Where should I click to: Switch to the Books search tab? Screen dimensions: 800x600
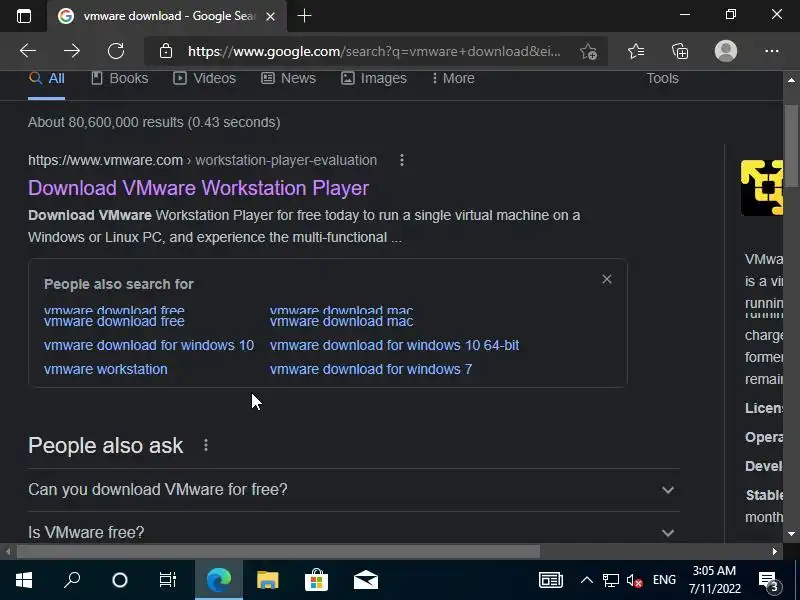(119, 78)
